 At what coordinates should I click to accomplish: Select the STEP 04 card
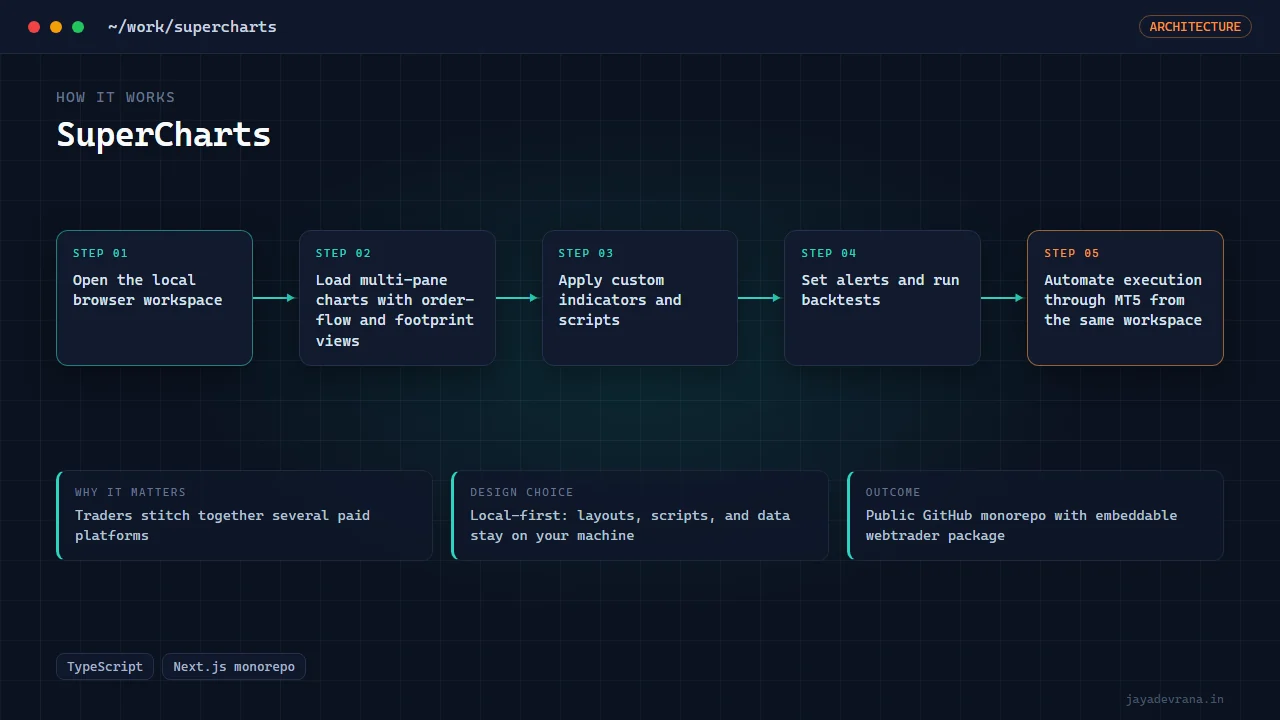tap(882, 298)
